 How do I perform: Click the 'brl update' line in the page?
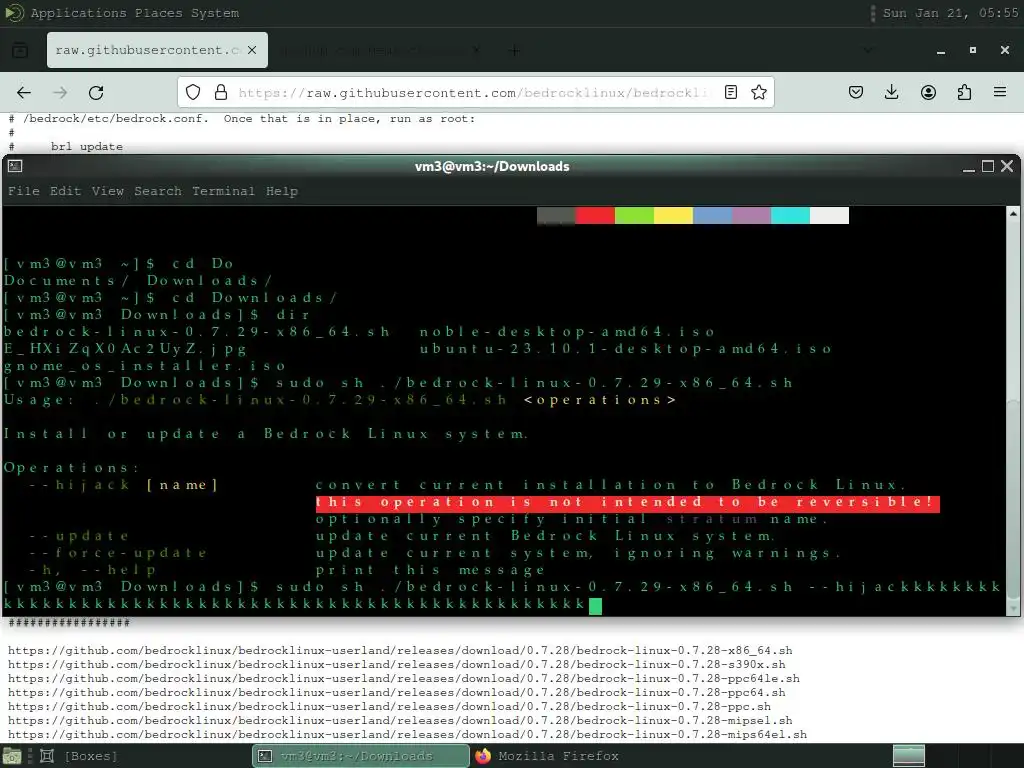click(87, 146)
